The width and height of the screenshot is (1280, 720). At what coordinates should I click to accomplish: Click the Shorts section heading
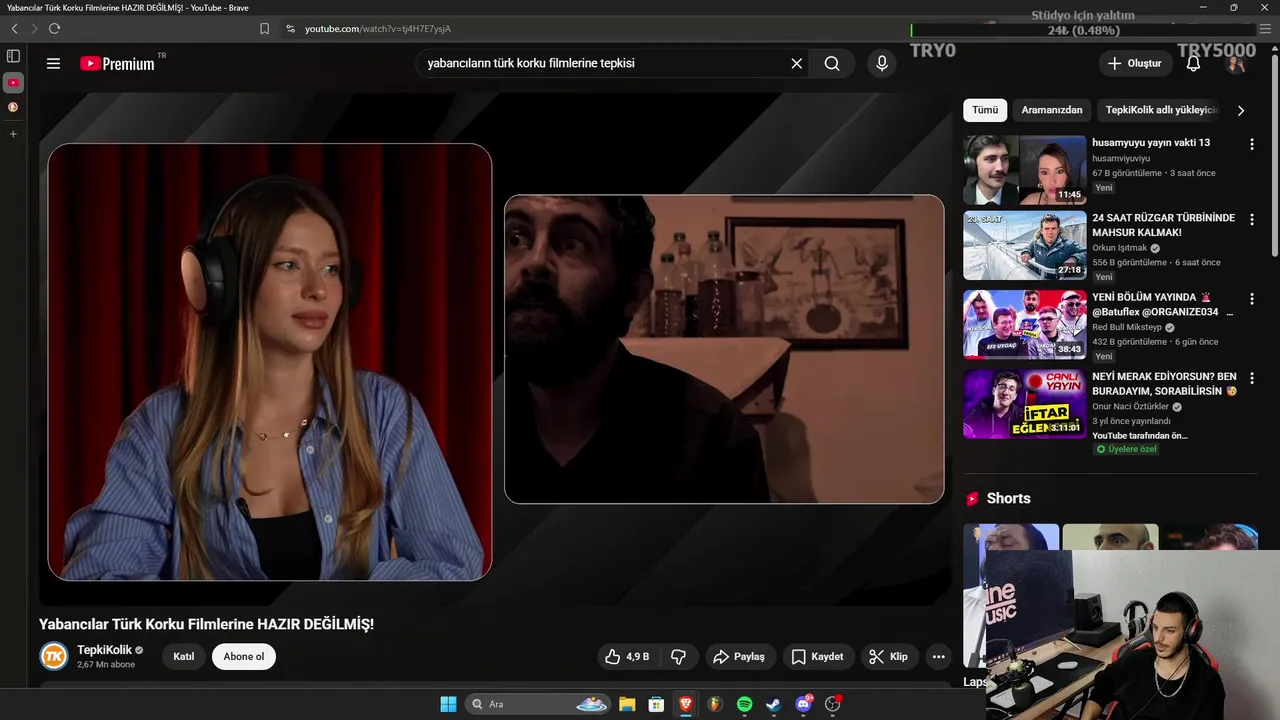(x=1008, y=498)
